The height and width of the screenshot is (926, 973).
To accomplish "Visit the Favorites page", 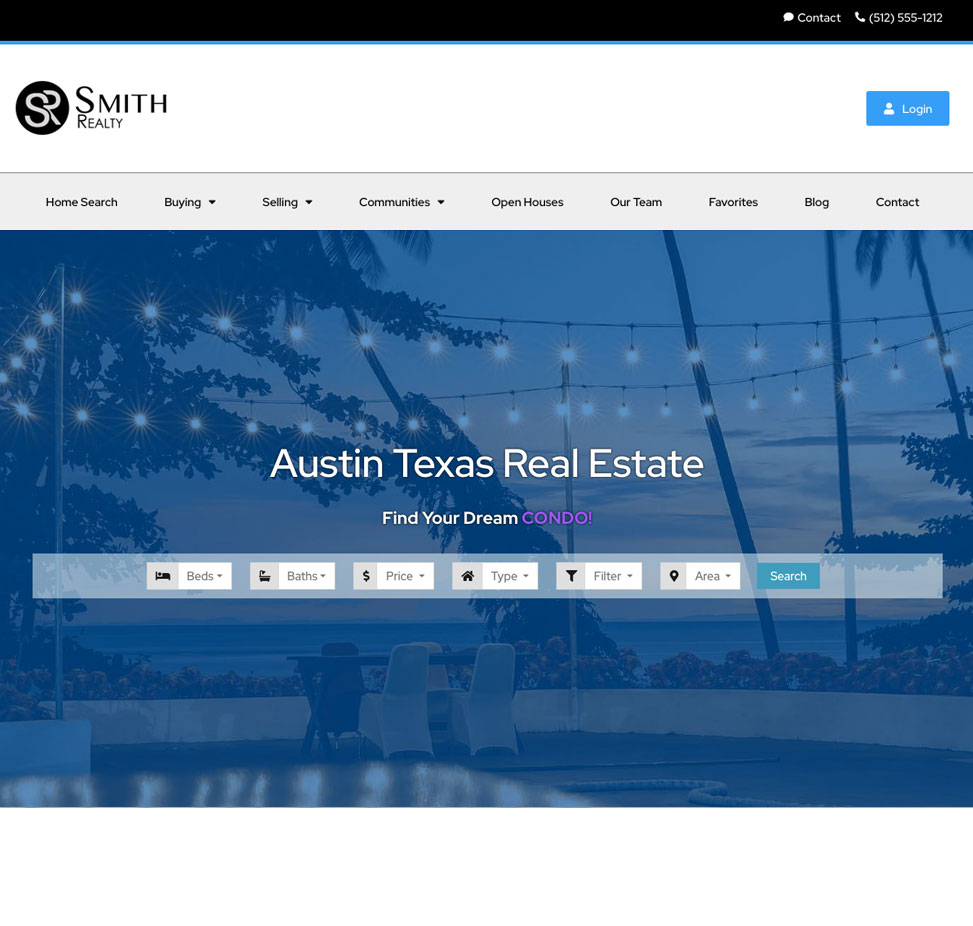I will [732, 201].
